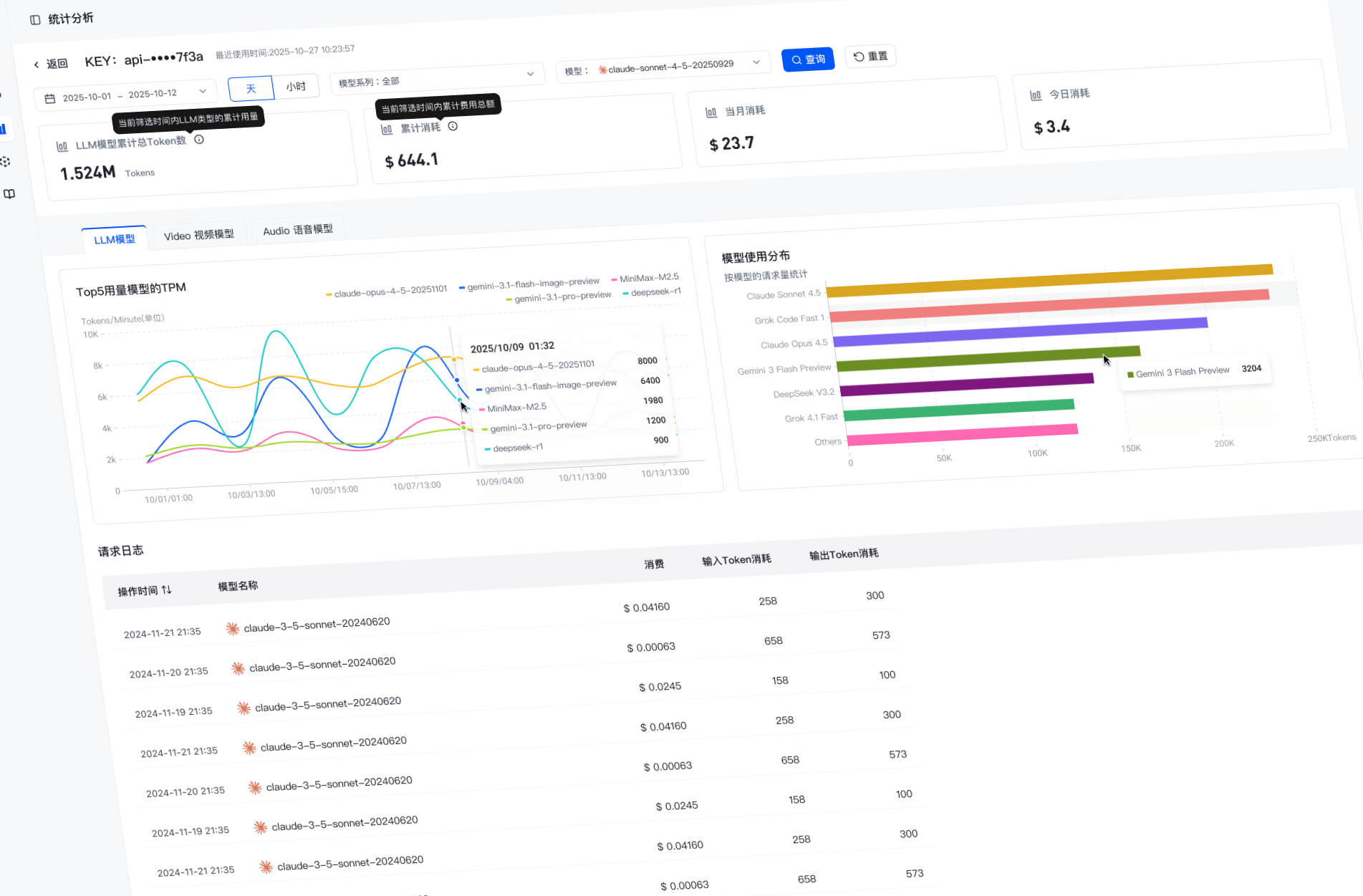Click the 输出Token消耗 column header
Image resolution: width=1363 pixels, height=896 pixels.
[844, 554]
